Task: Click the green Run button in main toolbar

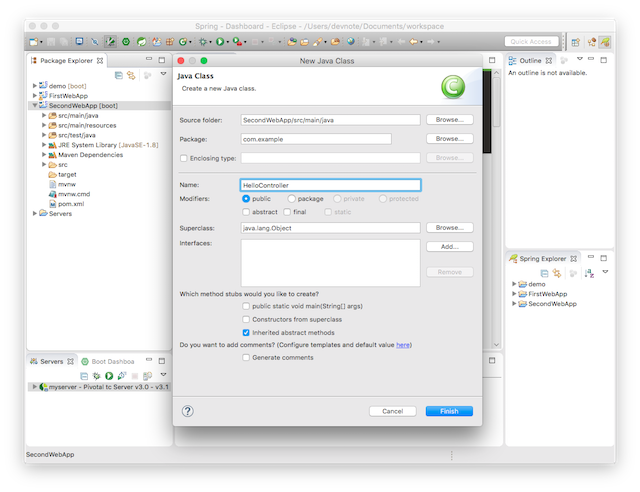Action: (x=220, y=42)
